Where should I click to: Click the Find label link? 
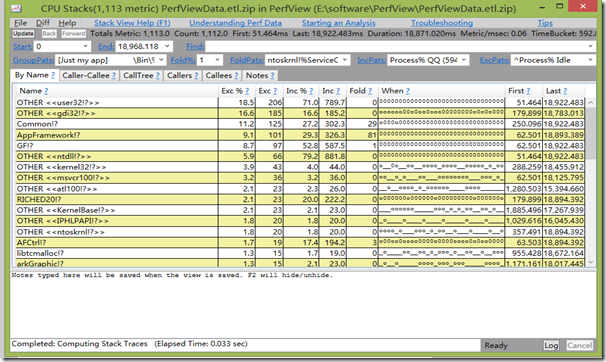(x=195, y=46)
